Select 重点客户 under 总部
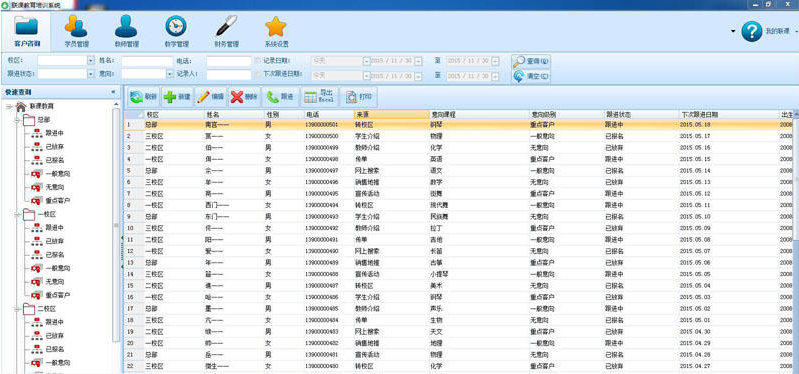This screenshot has height=374, width=799. click(58, 200)
